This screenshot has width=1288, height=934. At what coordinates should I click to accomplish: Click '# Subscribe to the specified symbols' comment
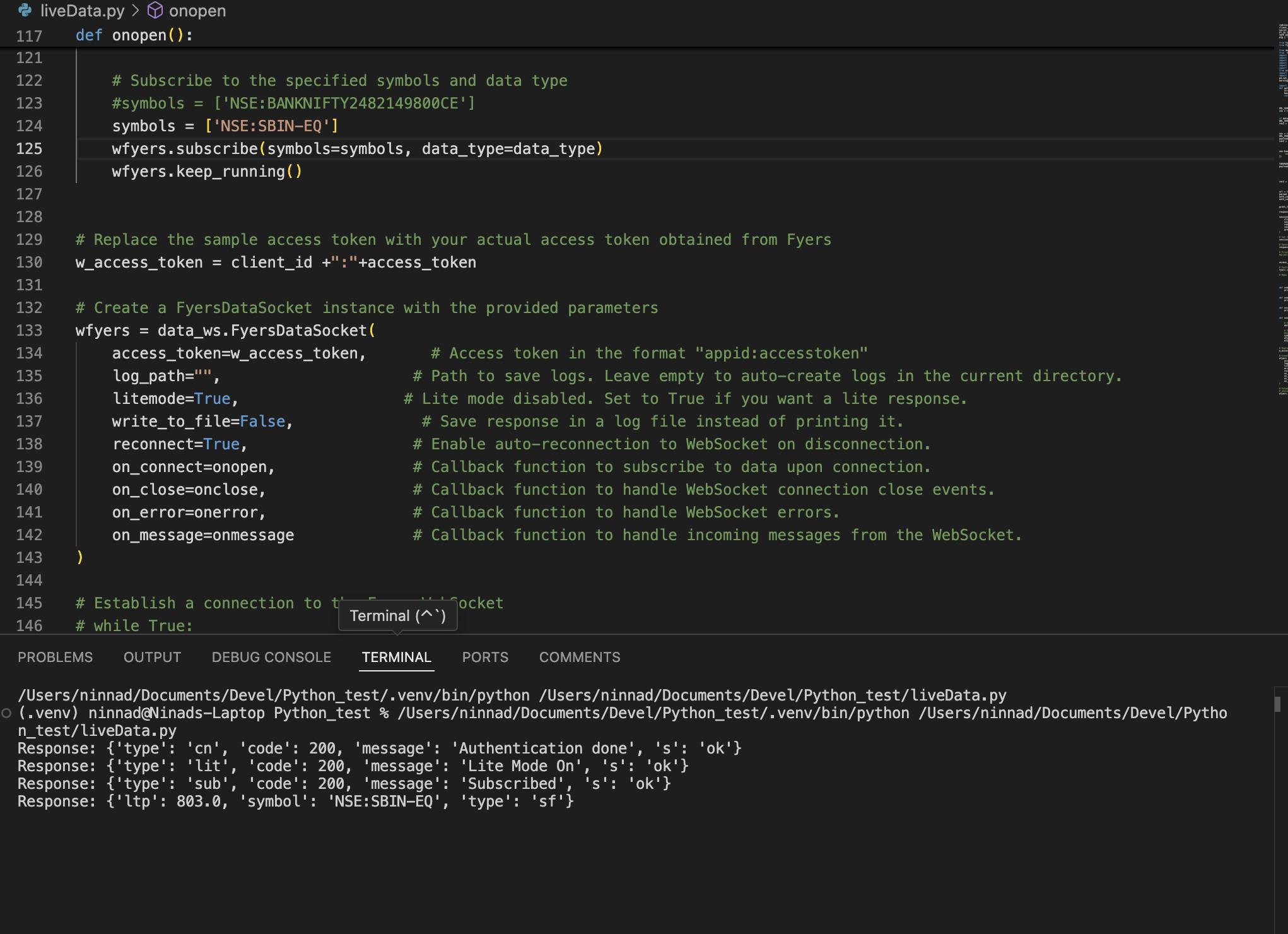(340, 81)
